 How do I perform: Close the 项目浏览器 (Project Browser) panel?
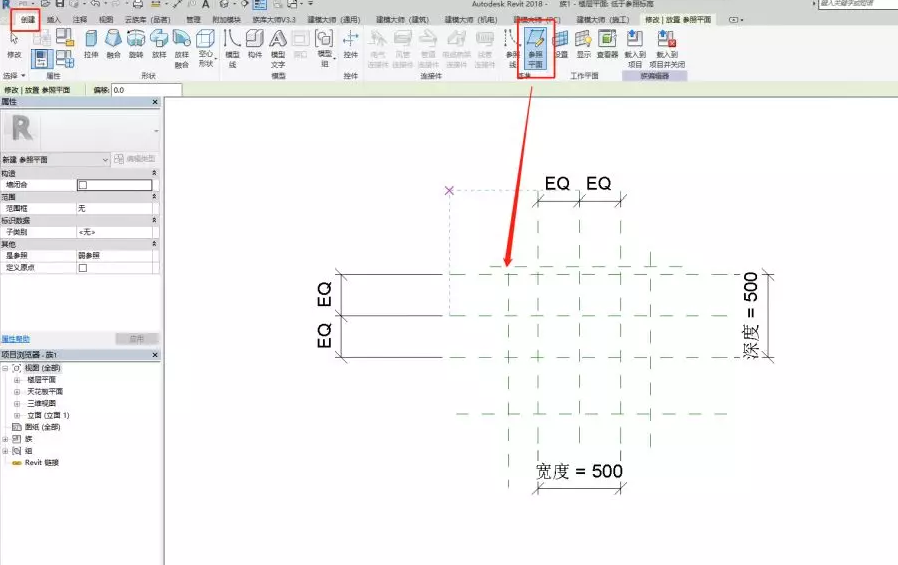(155, 355)
